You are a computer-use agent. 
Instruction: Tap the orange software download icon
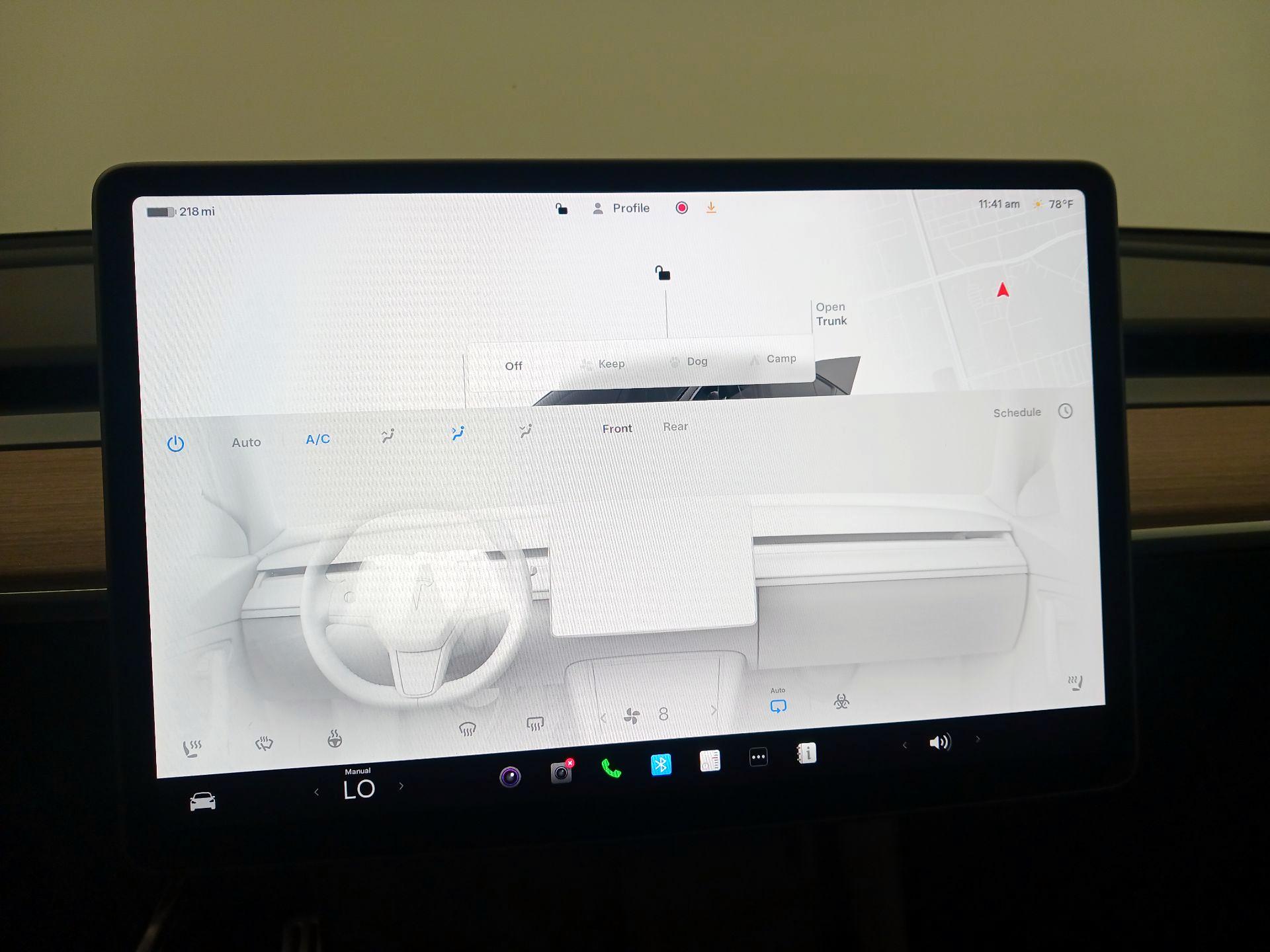711,208
